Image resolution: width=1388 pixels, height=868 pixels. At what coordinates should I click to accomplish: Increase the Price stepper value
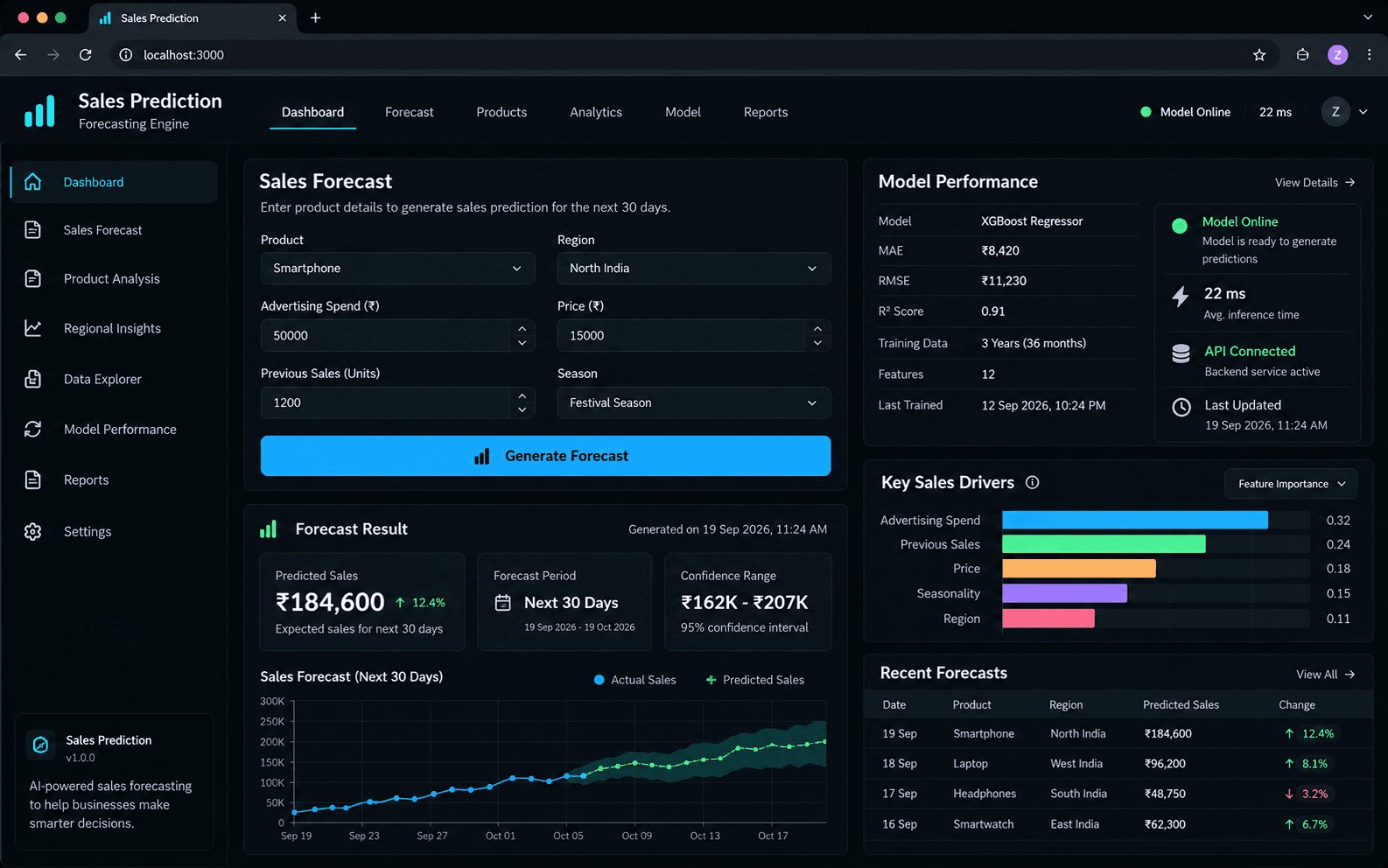click(817, 328)
